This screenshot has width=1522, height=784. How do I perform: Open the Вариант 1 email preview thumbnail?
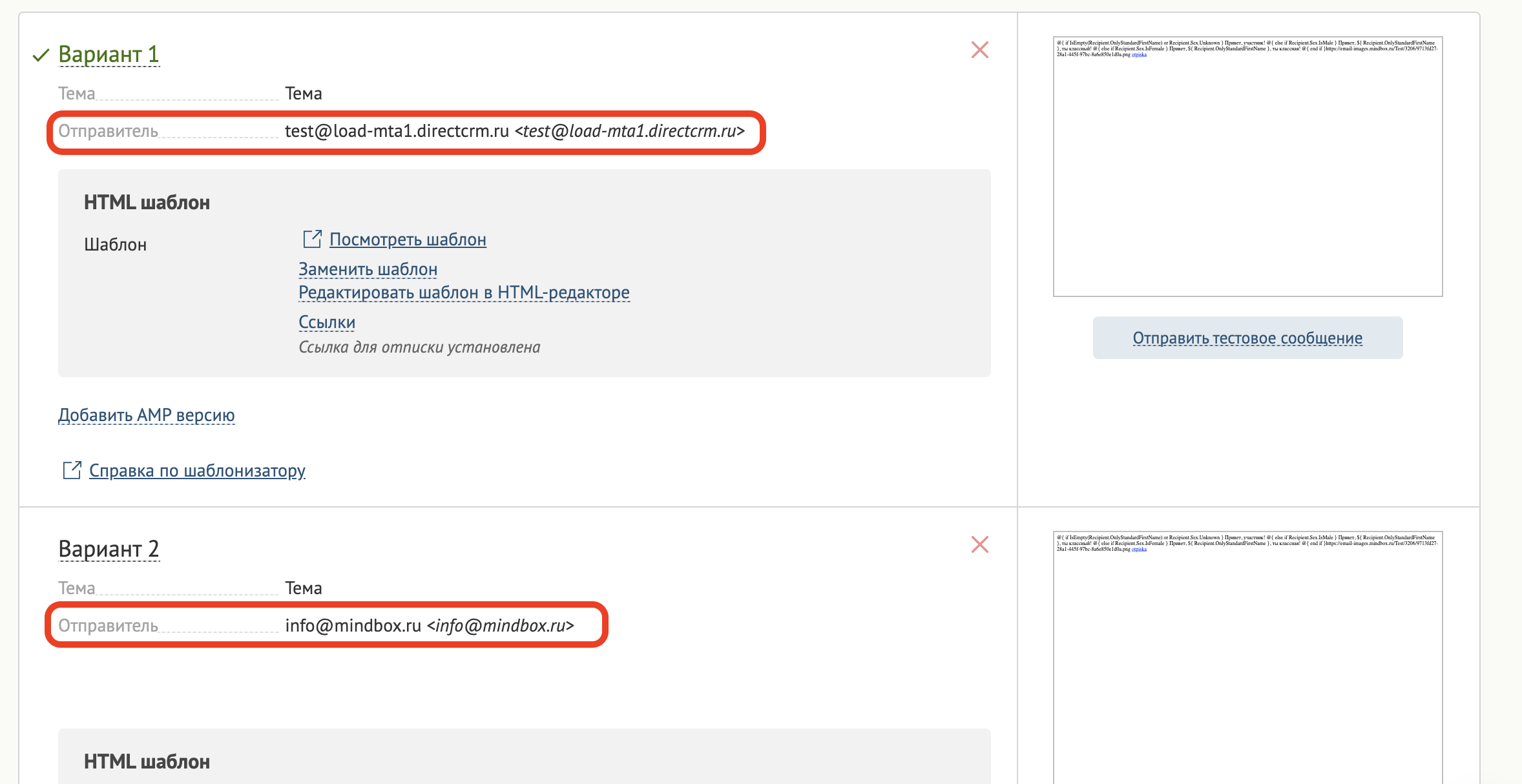click(x=1247, y=167)
